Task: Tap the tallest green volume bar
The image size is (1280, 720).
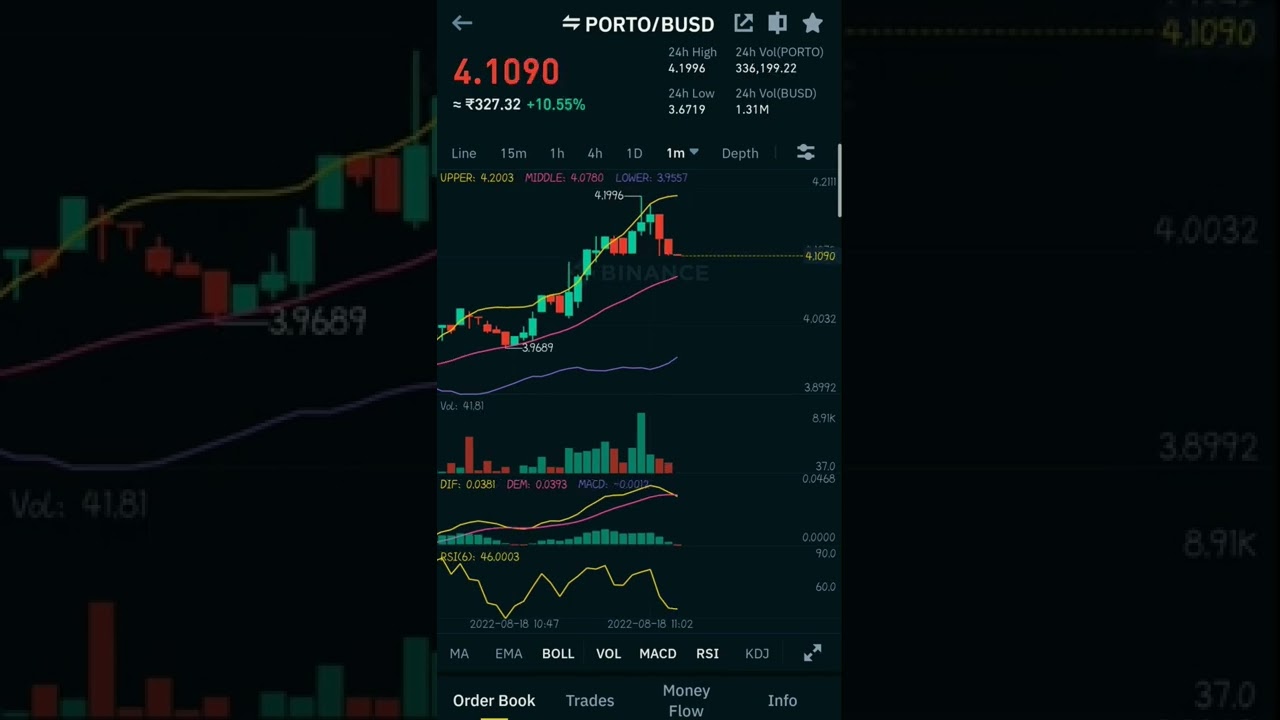Action: click(641, 442)
